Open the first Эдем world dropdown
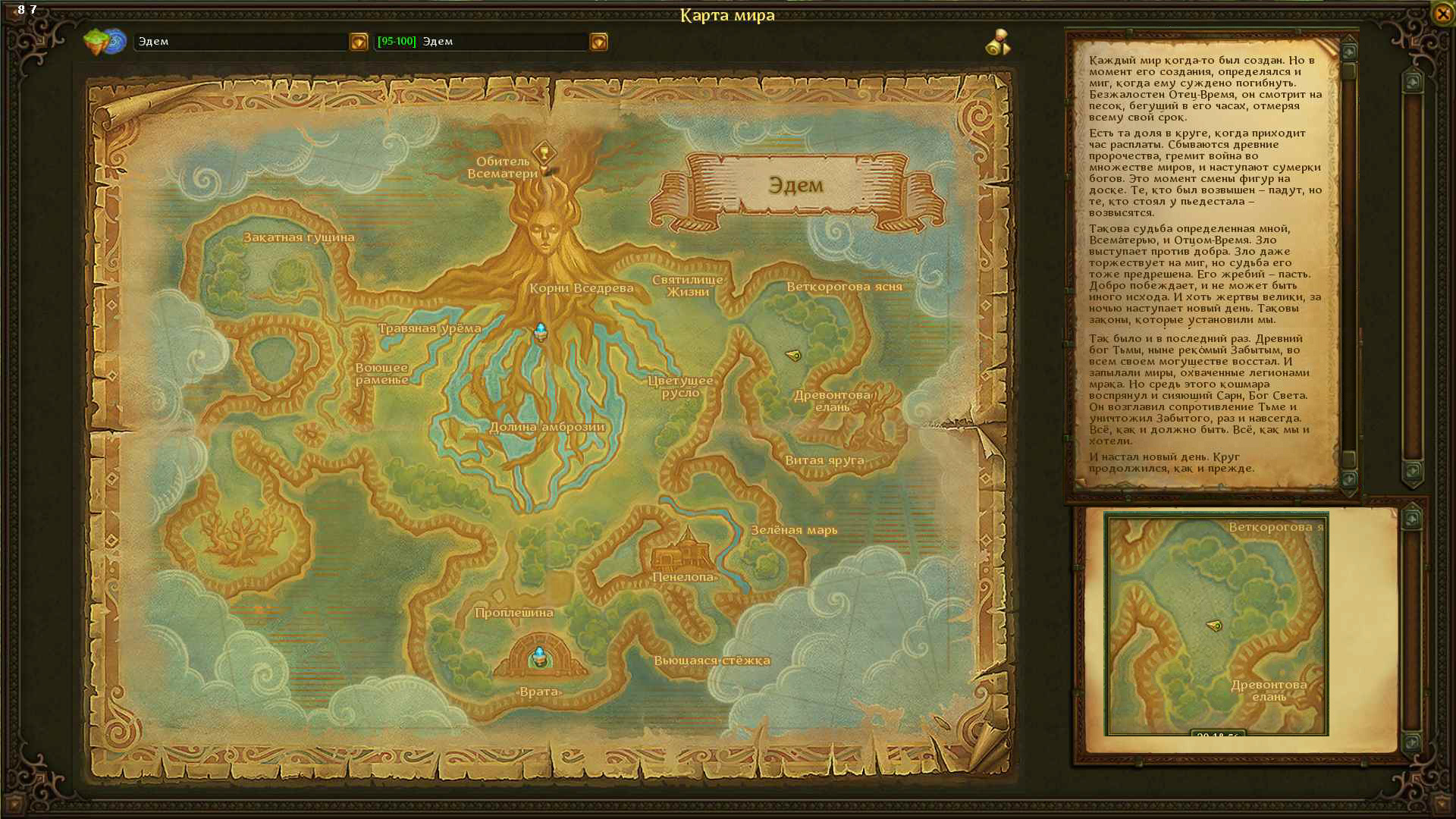 click(359, 42)
